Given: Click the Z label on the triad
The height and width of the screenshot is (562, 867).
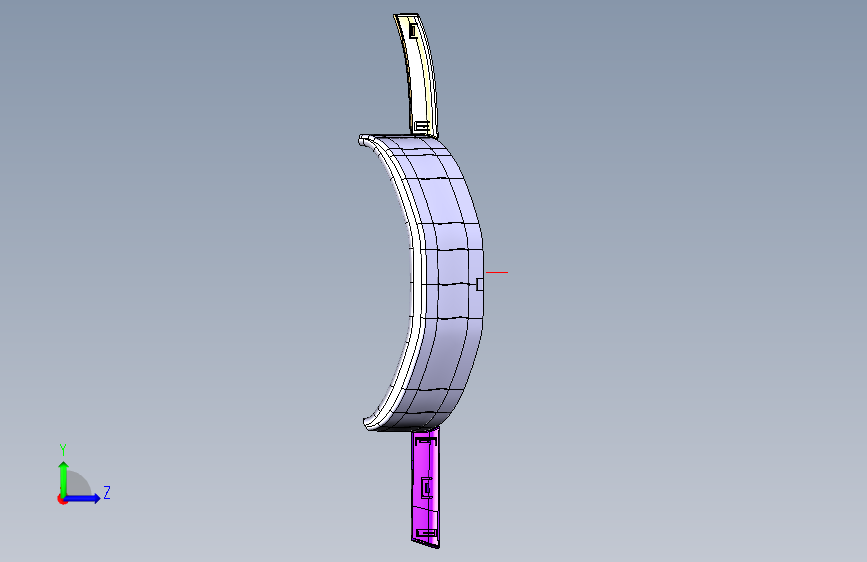Looking at the screenshot, I should 107,492.
